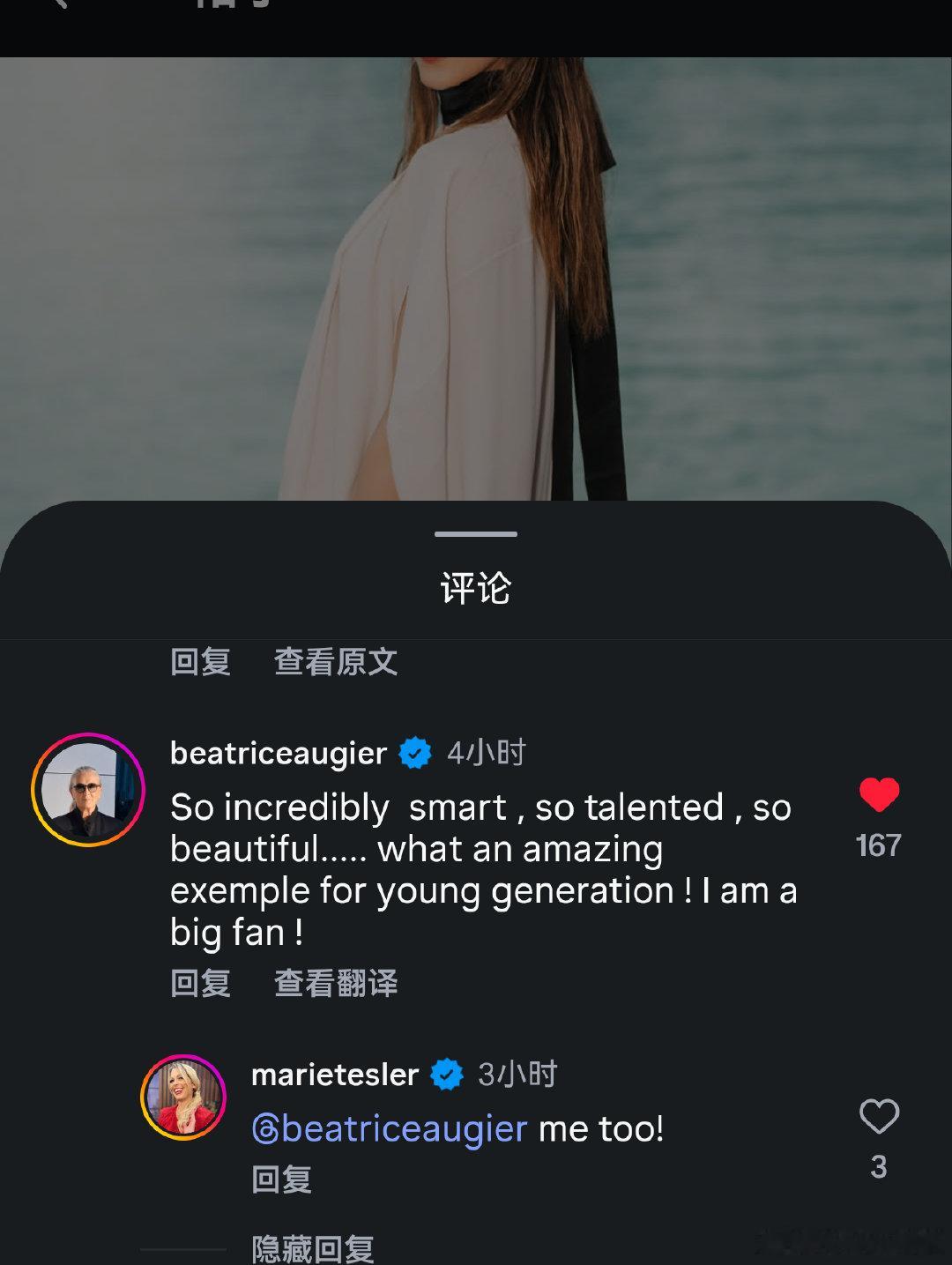
Task: Tap verified badge next to marietesler
Action: [x=447, y=1075]
